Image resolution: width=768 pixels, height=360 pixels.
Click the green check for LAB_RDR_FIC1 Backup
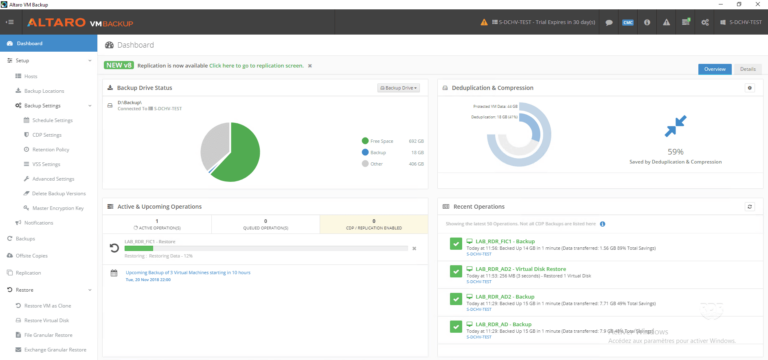pyautogui.click(x=456, y=244)
